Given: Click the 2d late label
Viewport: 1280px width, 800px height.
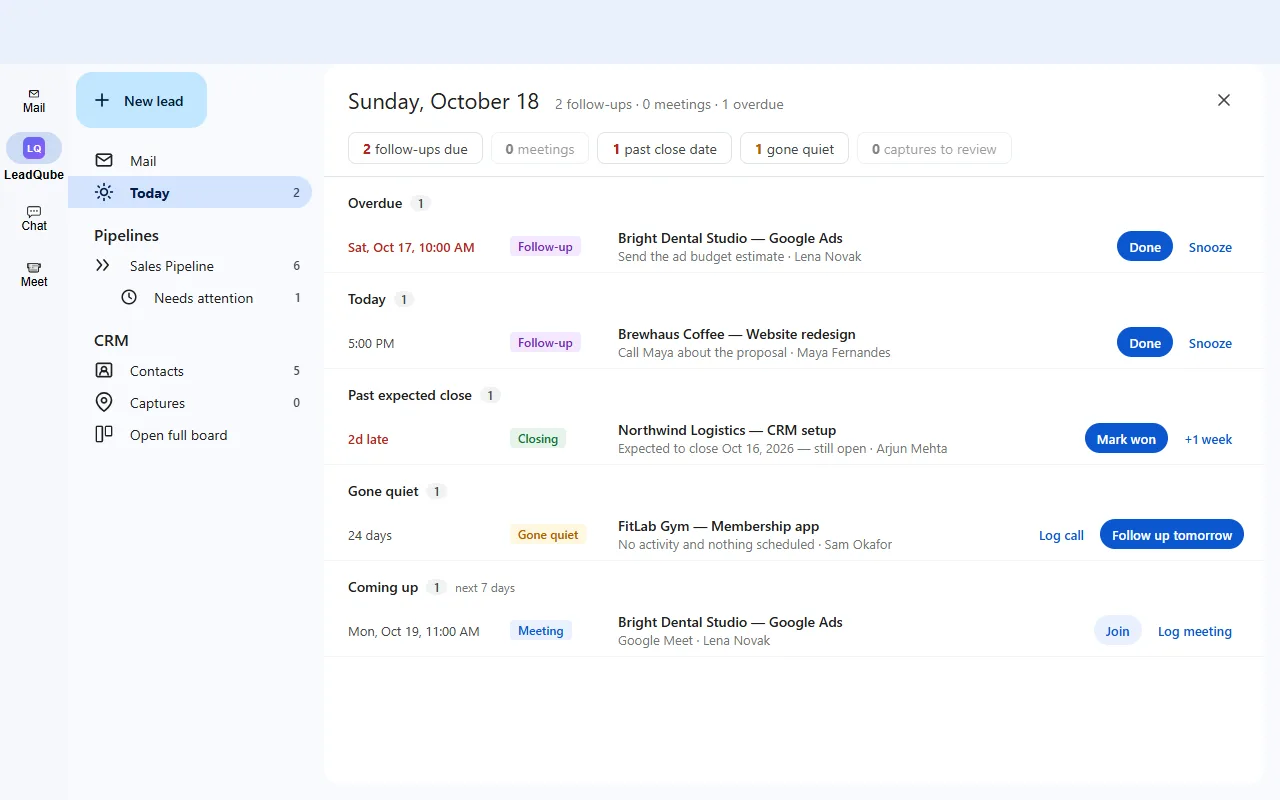Looking at the screenshot, I should (x=368, y=439).
